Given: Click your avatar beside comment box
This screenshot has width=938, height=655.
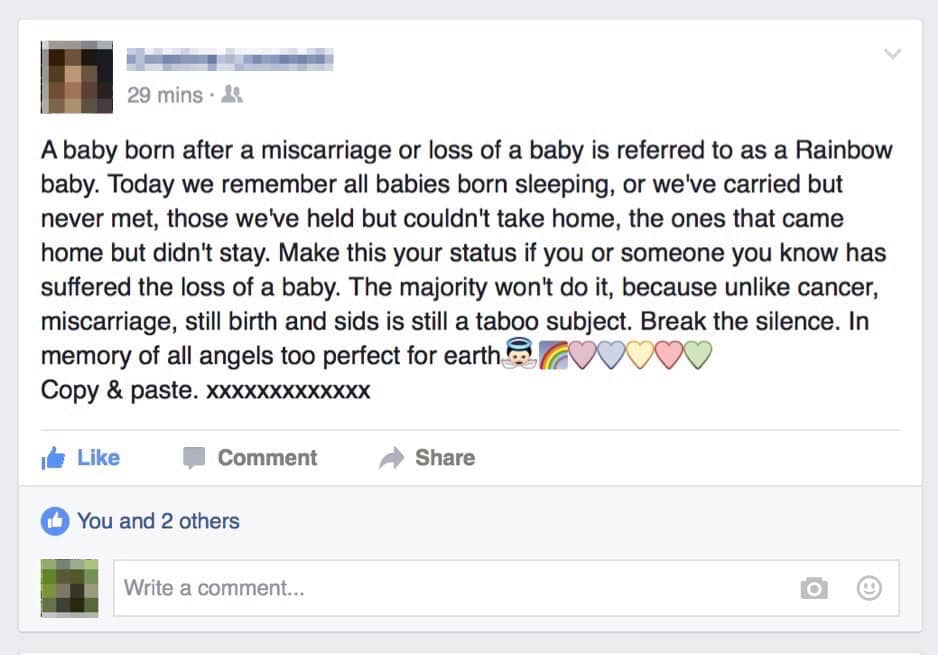Looking at the screenshot, I should click(71, 588).
